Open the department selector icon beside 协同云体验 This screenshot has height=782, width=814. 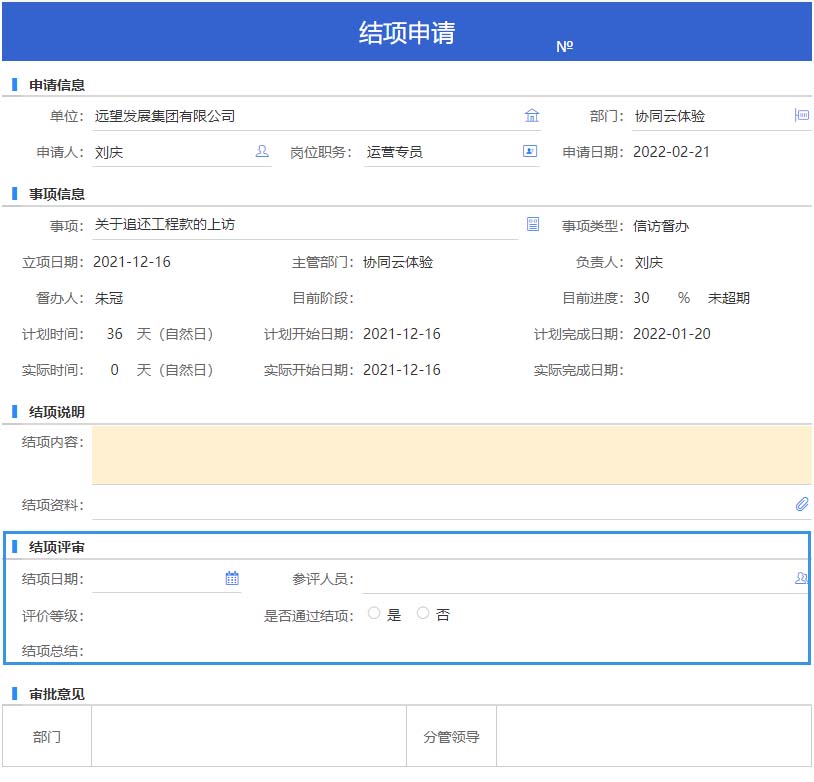tap(801, 116)
